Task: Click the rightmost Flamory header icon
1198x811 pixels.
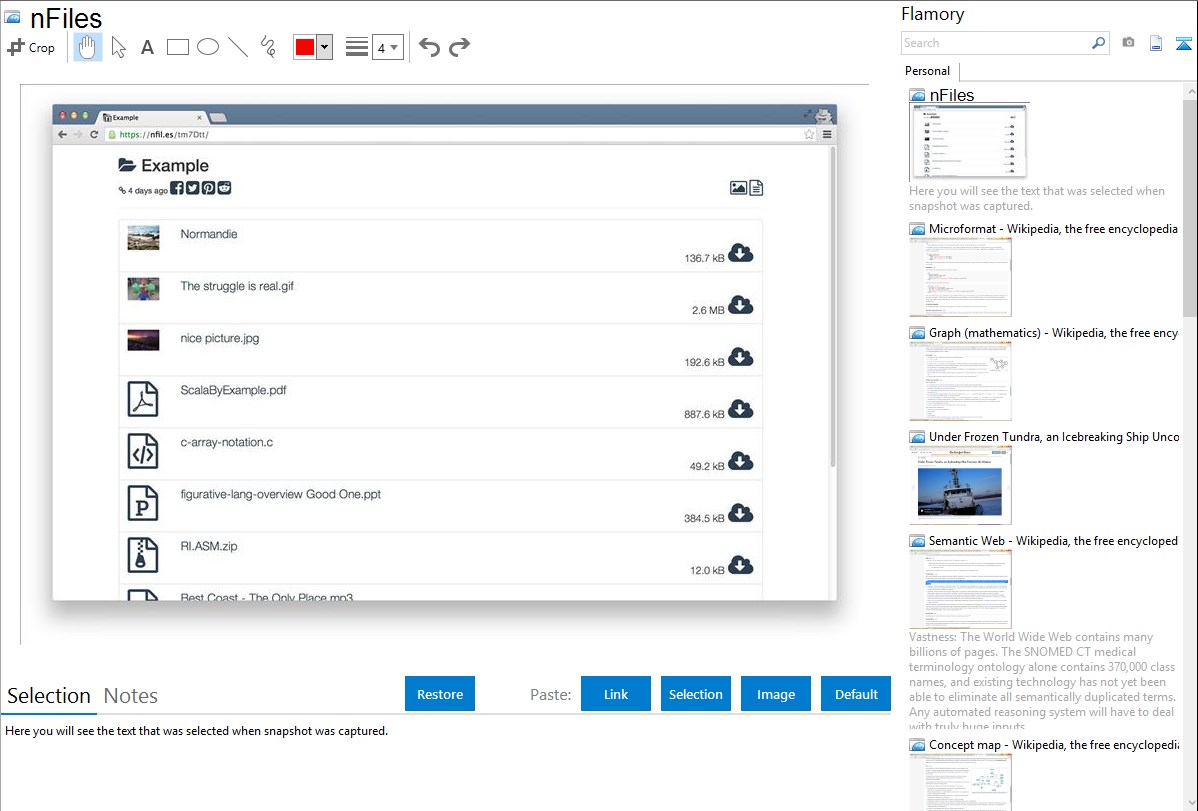Action: click(x=1183, y=43)
